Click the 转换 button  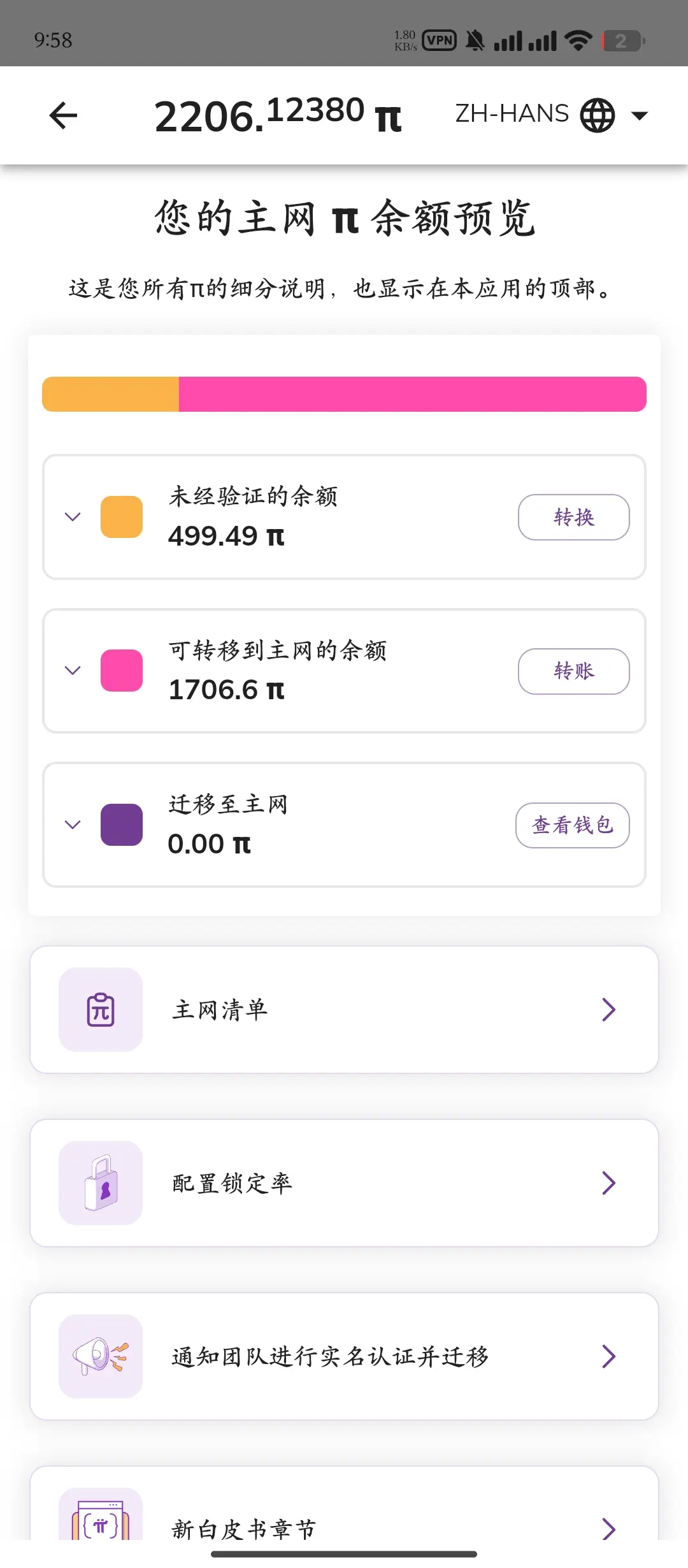574,517
